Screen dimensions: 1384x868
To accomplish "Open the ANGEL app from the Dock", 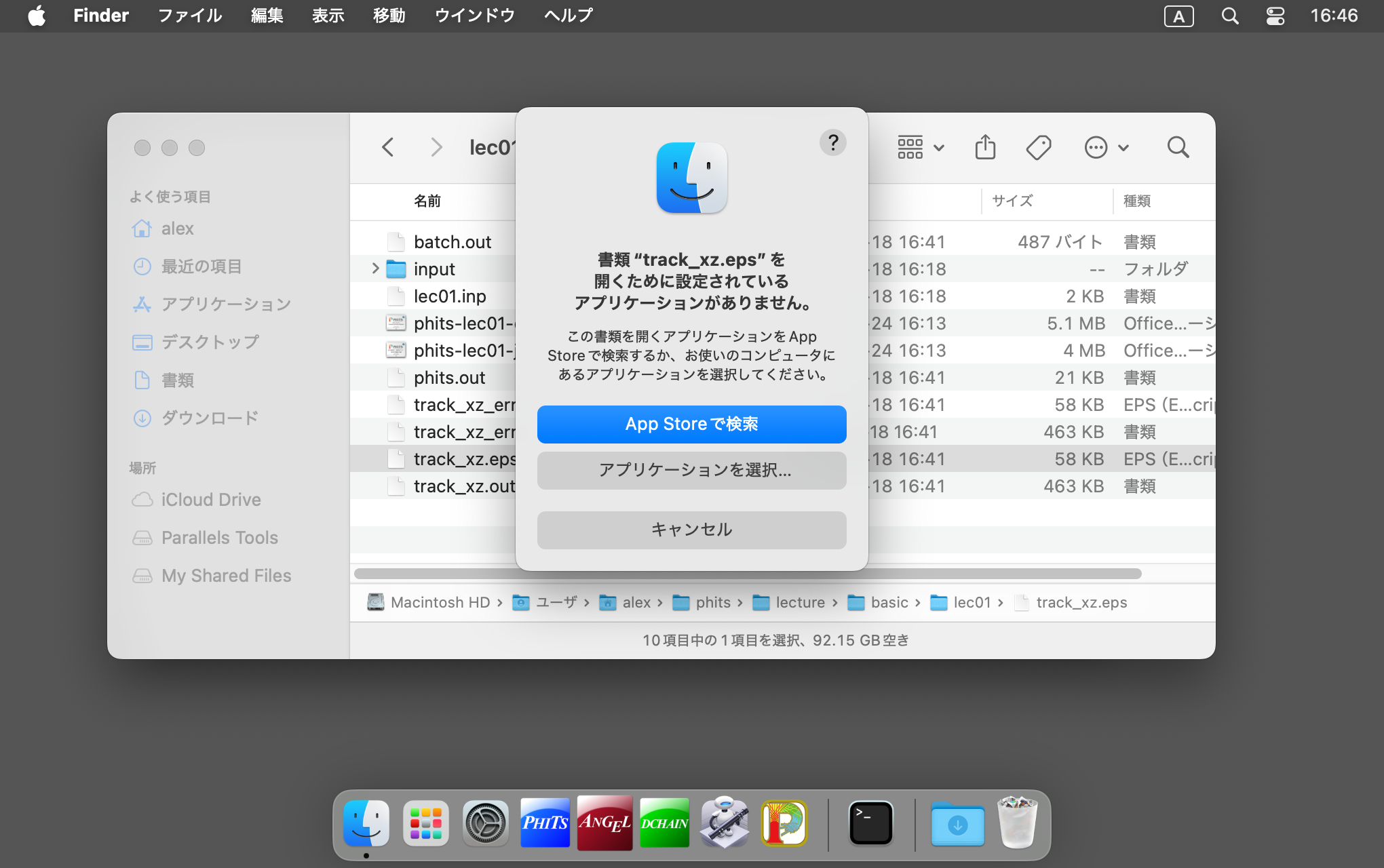I will pyautogui.click(x=604, y=823).
